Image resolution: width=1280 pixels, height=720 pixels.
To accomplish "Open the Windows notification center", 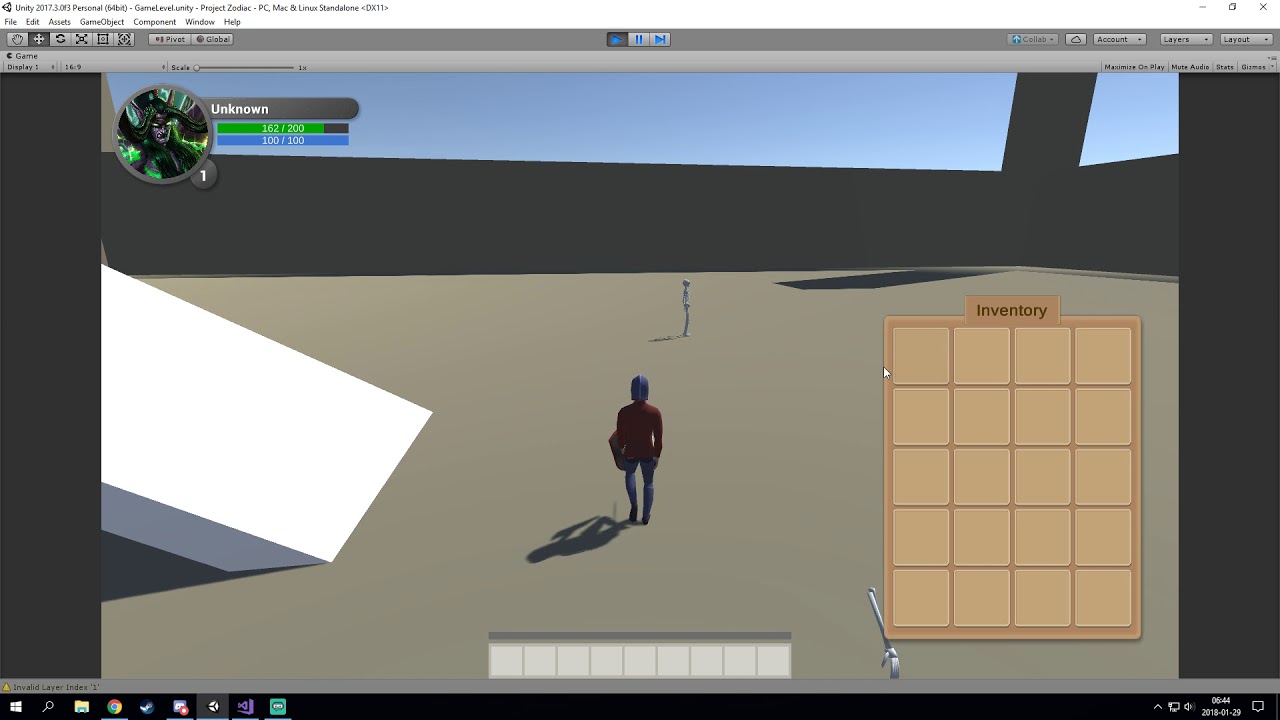I will click(1258, 707).
